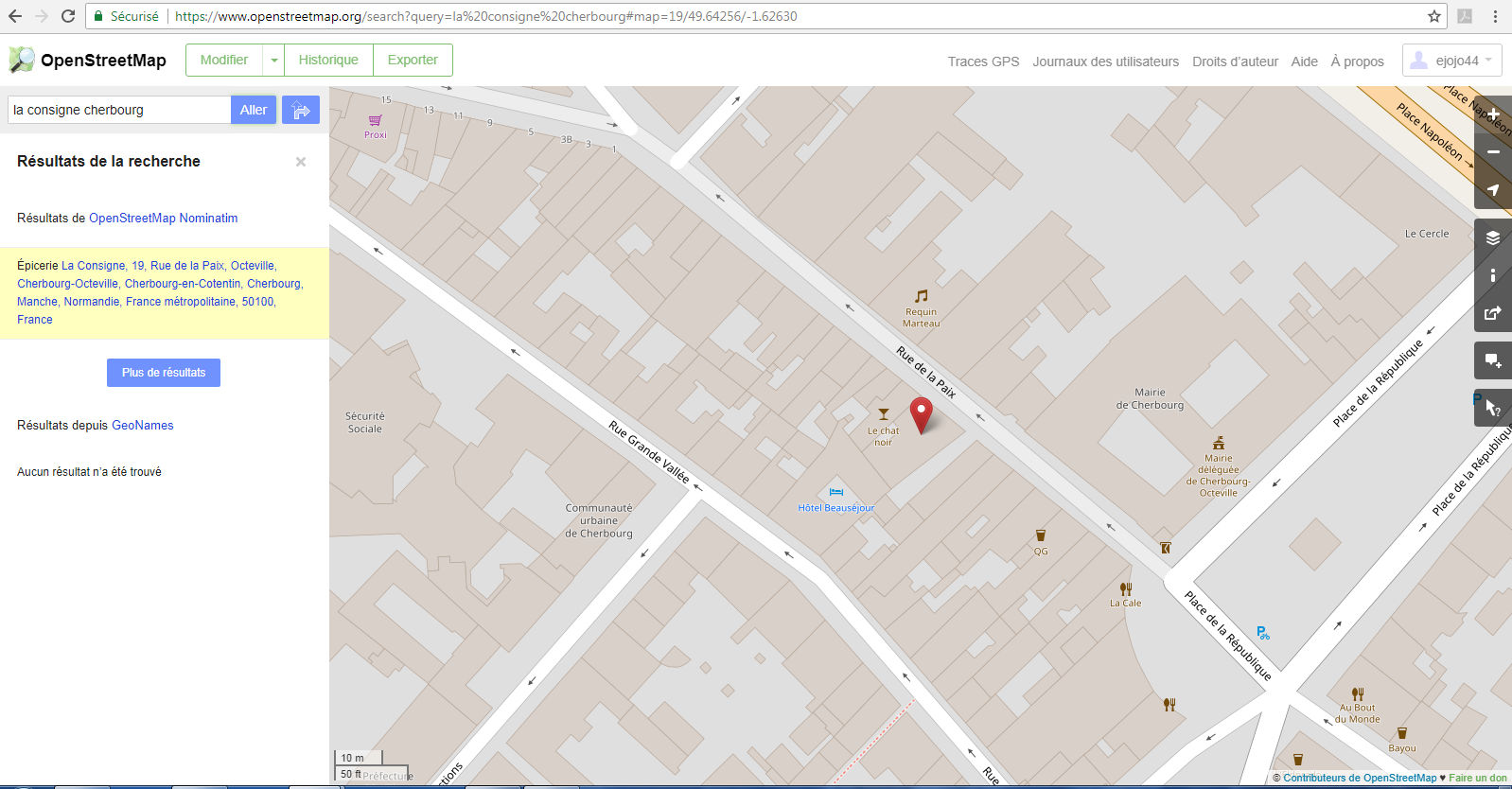1512x789 pixels.
Task: Click Plus de résultats button
Action: 164,373
